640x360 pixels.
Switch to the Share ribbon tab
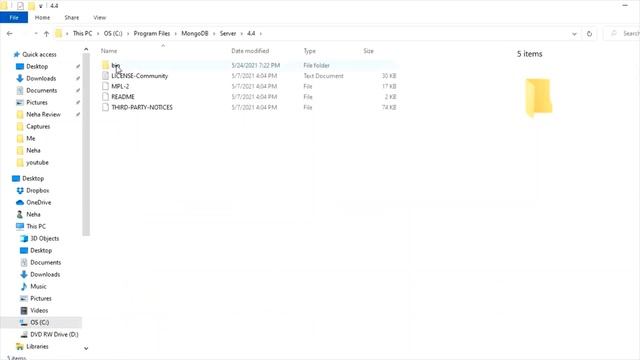coord(71,18)
